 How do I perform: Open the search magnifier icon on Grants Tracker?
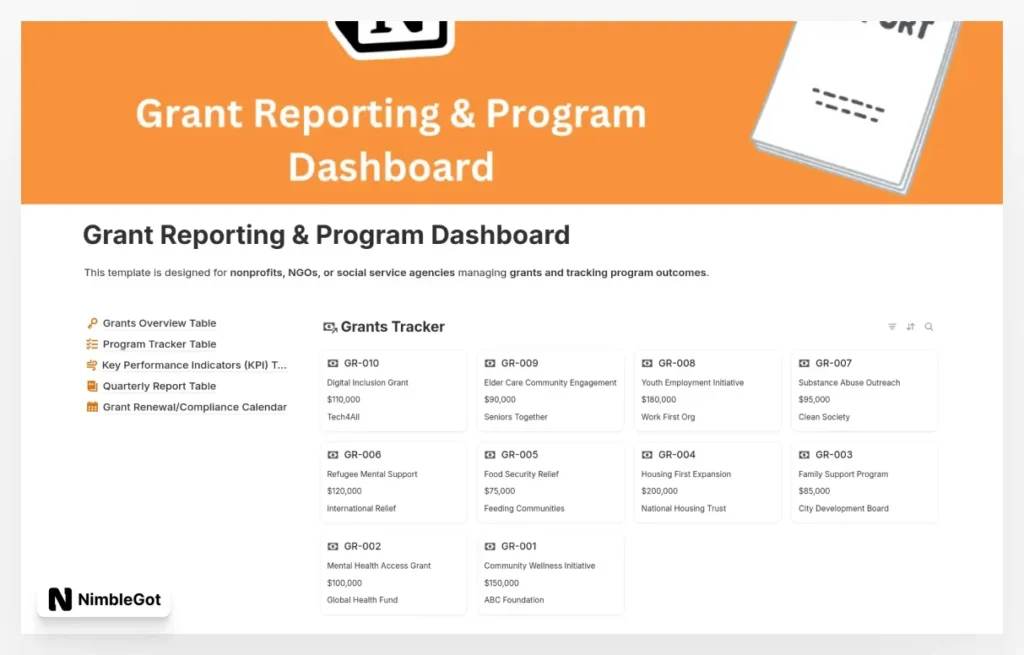[929, 326]
